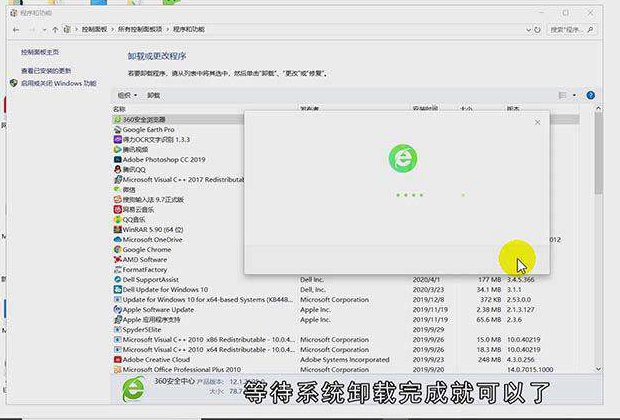Viewport: 620px width, 420px height.
Task: Click the Adobe Photoshop CC 2019 icon
Action: click(x=117, y=159)
